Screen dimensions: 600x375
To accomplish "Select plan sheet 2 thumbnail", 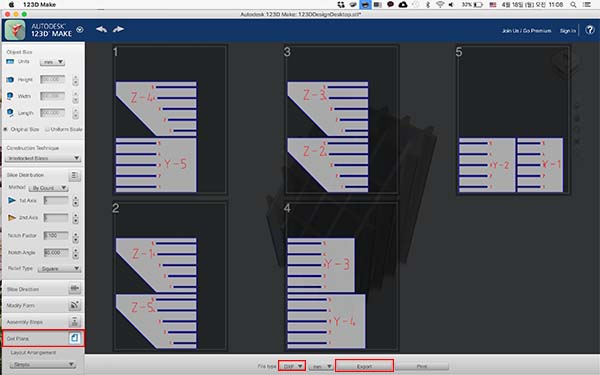I will click(x=170, y=276).
